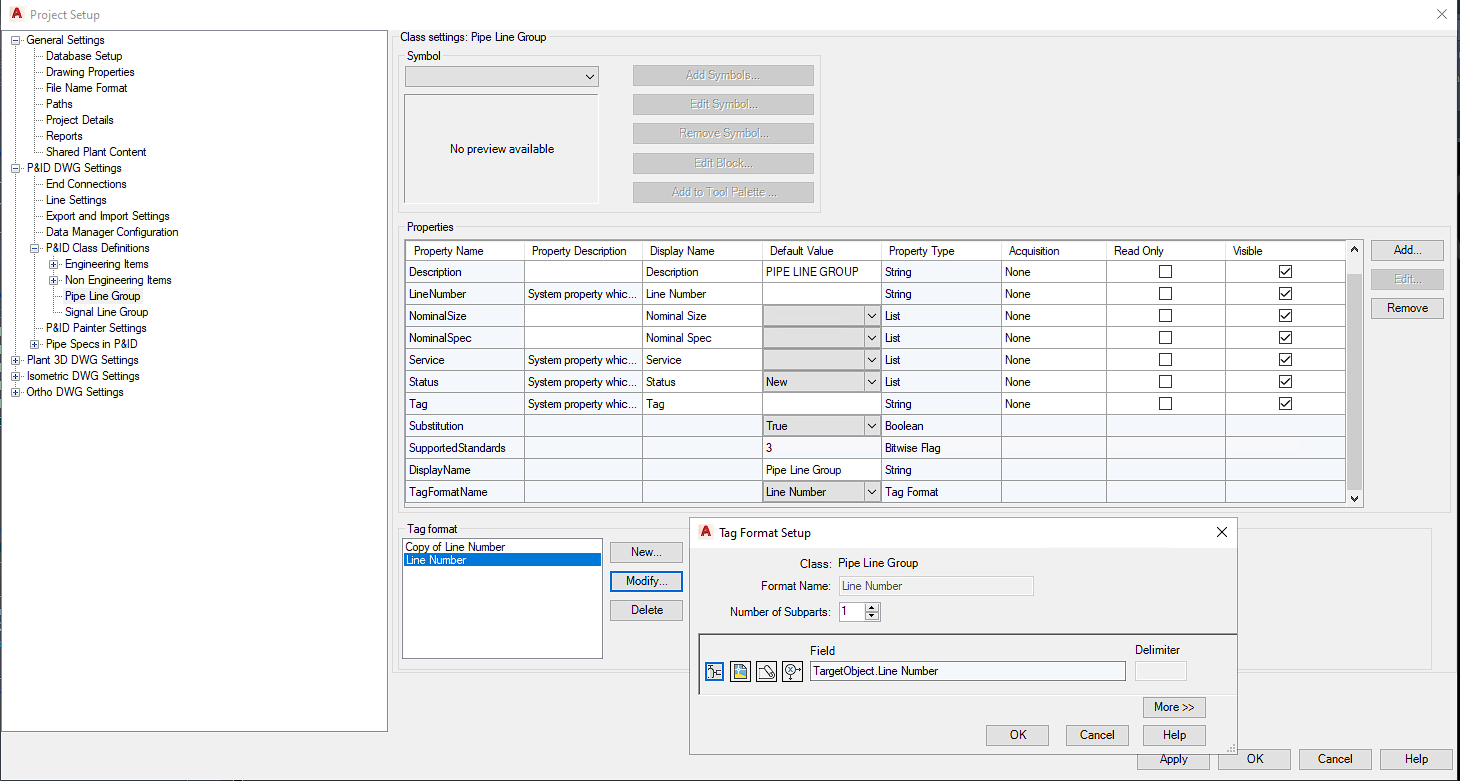The height and width of the screenshot is (781, 1460).
Task: Enable Read Only for the Tag property
Action: (1165, 403)
